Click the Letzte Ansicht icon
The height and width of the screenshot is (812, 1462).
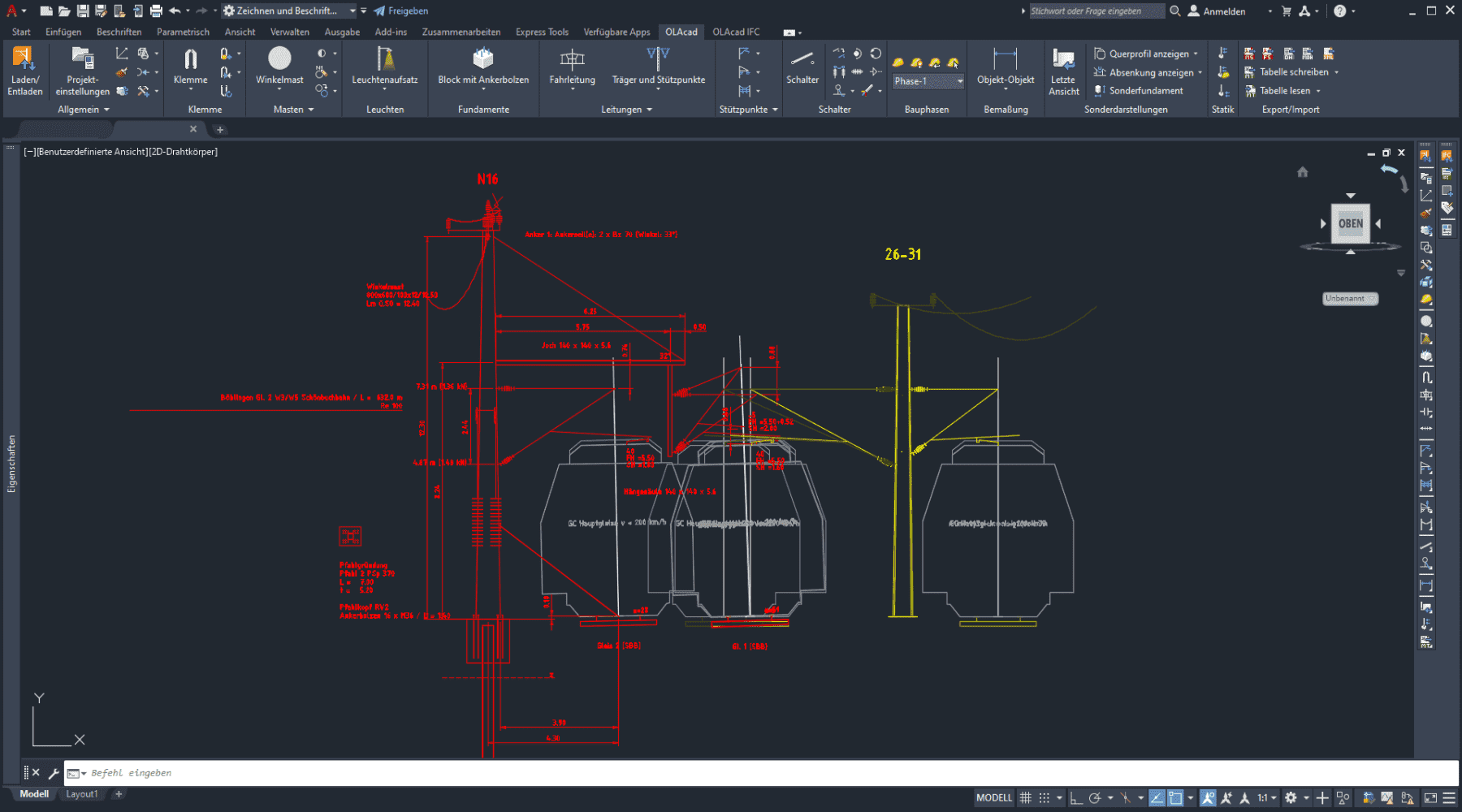(x=1063, y=60)
